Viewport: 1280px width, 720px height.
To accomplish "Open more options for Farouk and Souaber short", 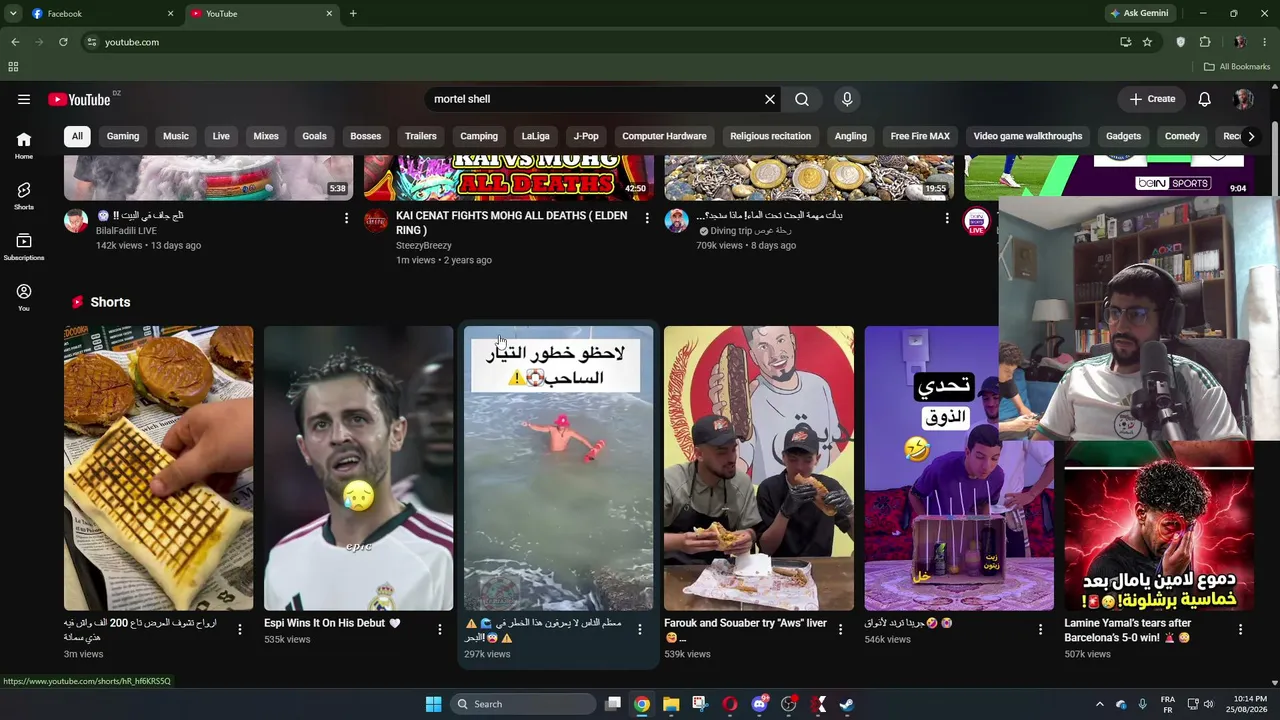I will coord(840,629).
